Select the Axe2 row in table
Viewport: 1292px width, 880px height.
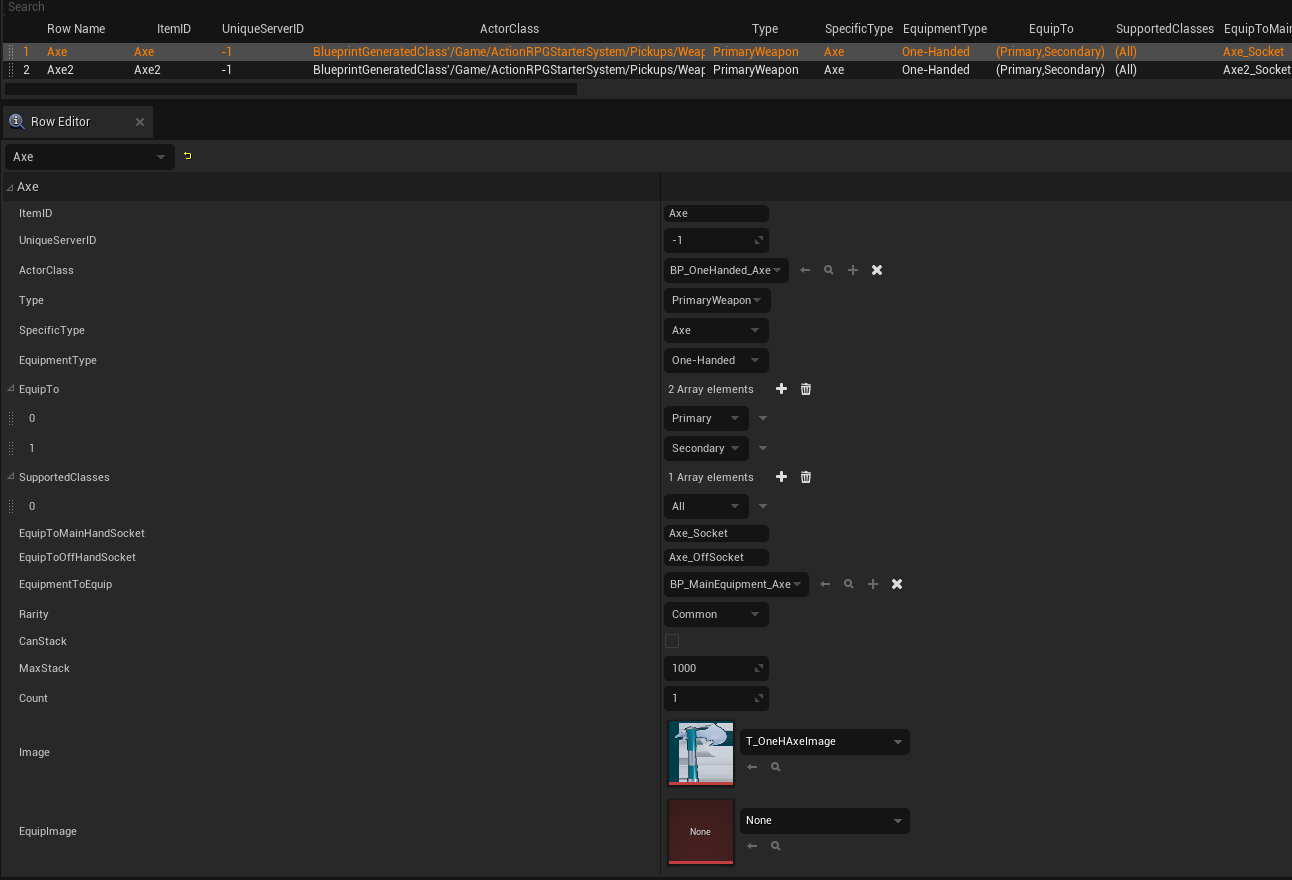[x=646, y=70]
